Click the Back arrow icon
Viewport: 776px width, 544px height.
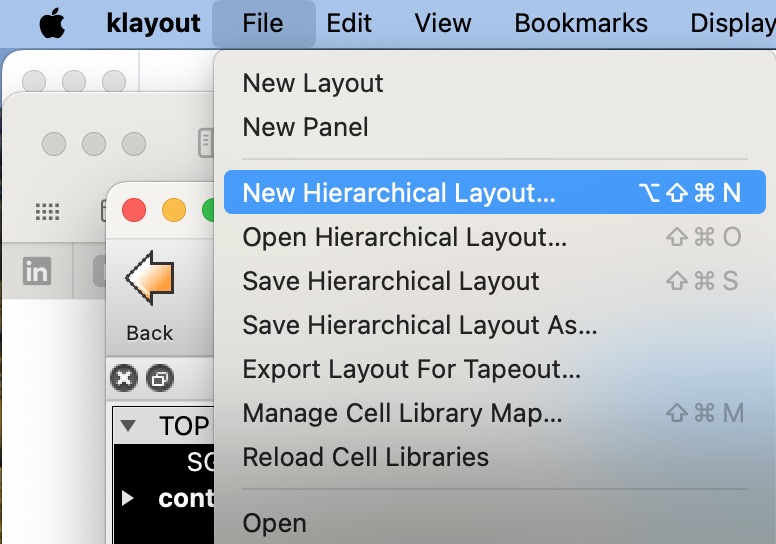tap(149, 280)
